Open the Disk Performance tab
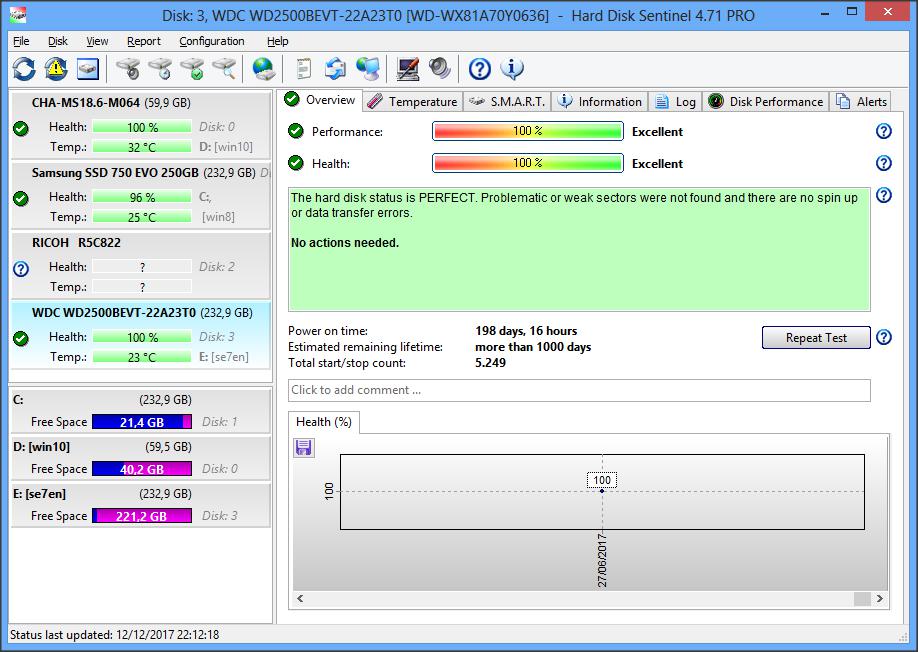Viewport: 918px width, 652px height. [766, 101]
